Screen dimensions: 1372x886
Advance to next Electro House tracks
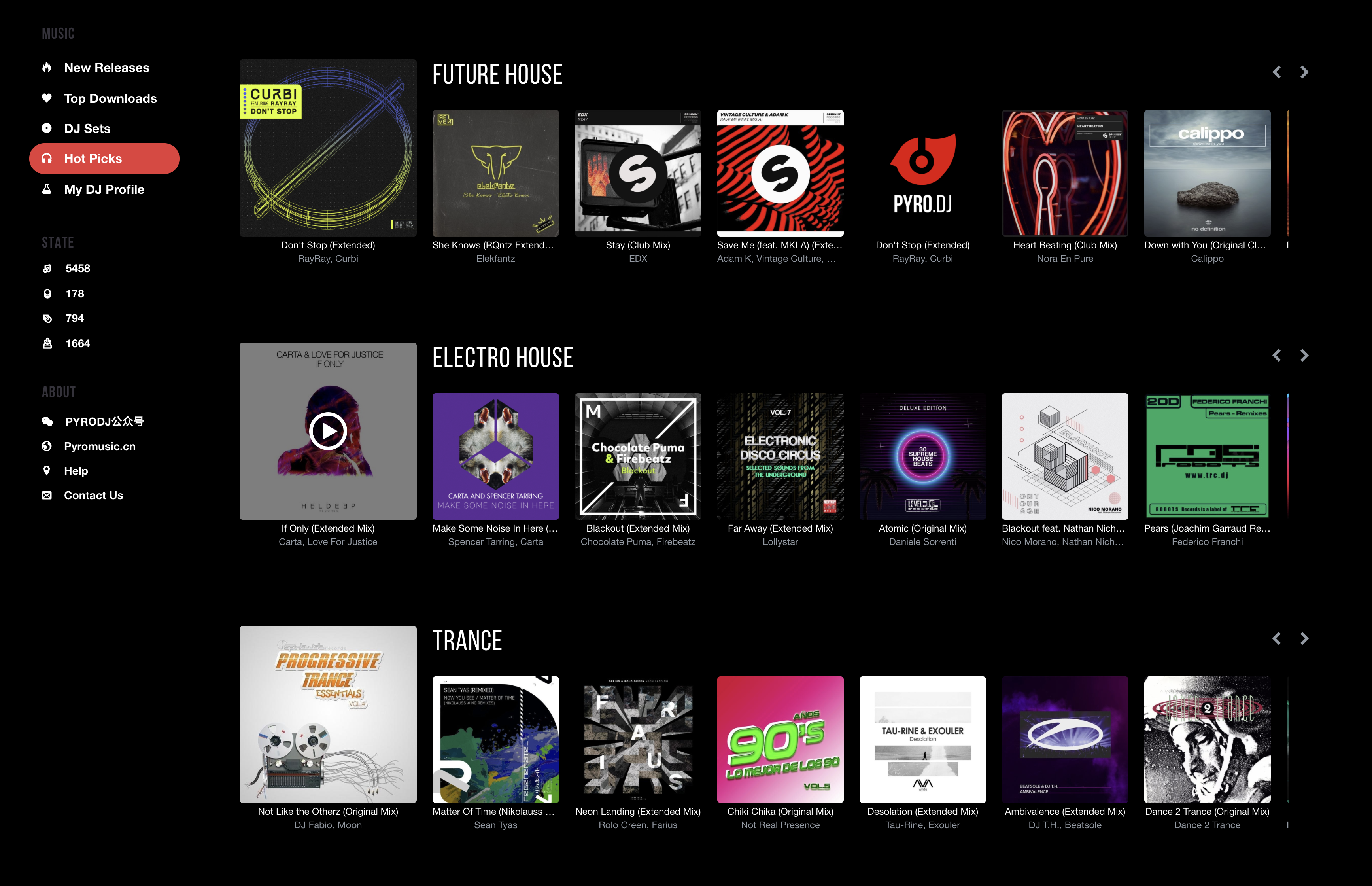point(1304,355)
